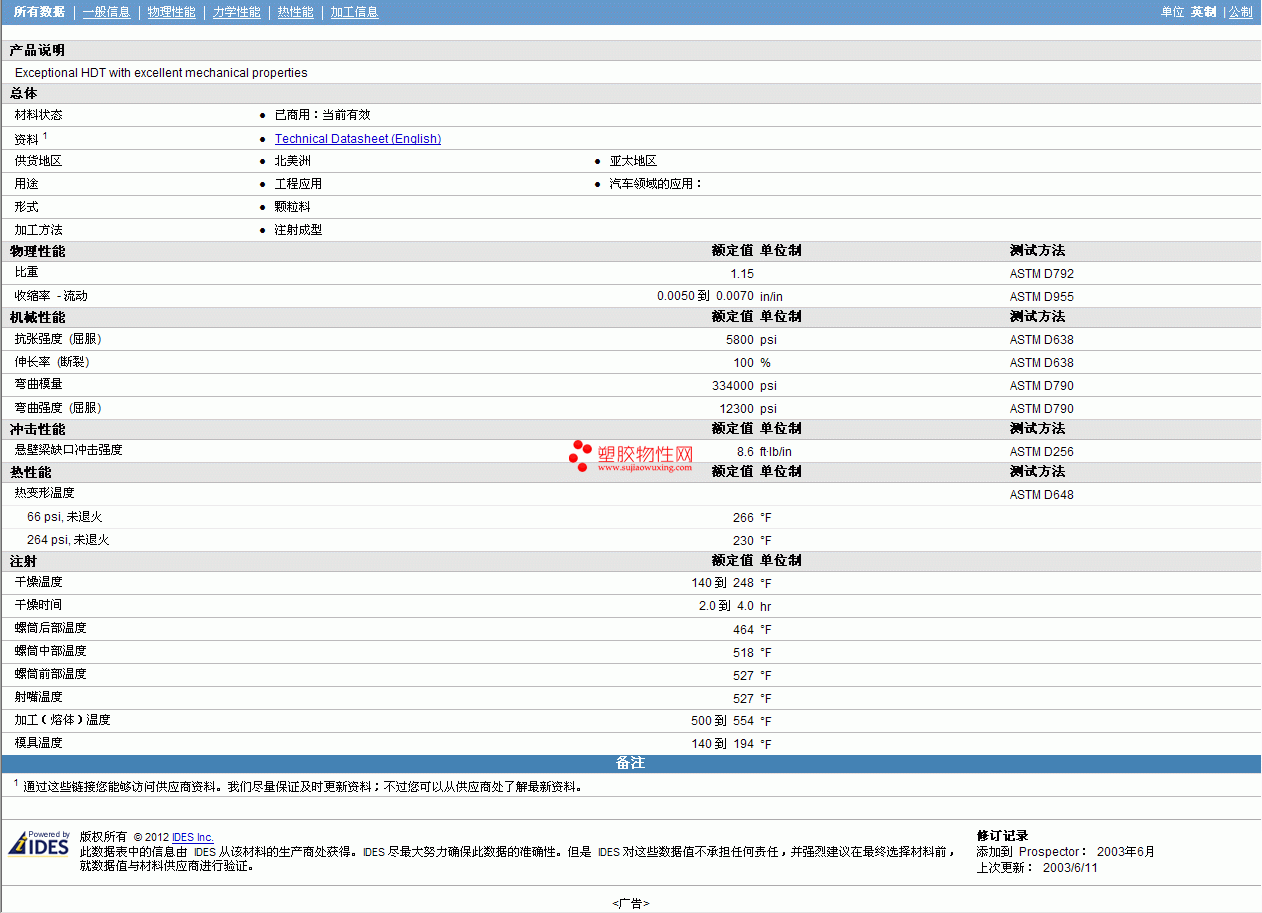This screenshot has width=1262, height=913.
Task: Click the tensile strength value 5800
Action: [740, 340]
